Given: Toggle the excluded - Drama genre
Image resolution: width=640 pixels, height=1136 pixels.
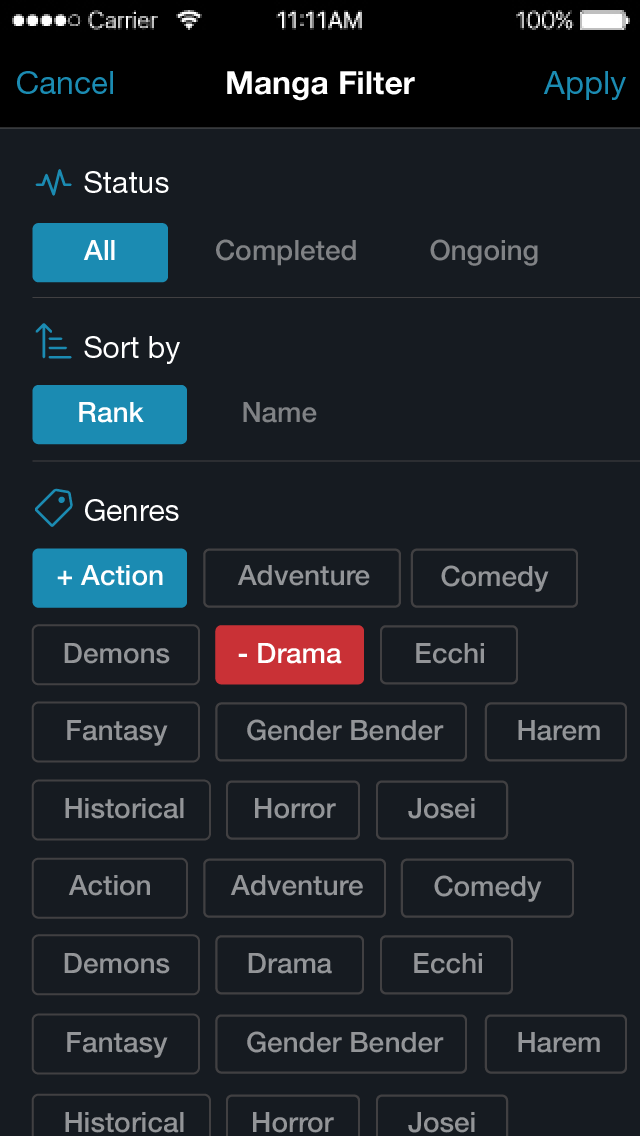Looking at the screenshot, I should click(x=289, y=655).
